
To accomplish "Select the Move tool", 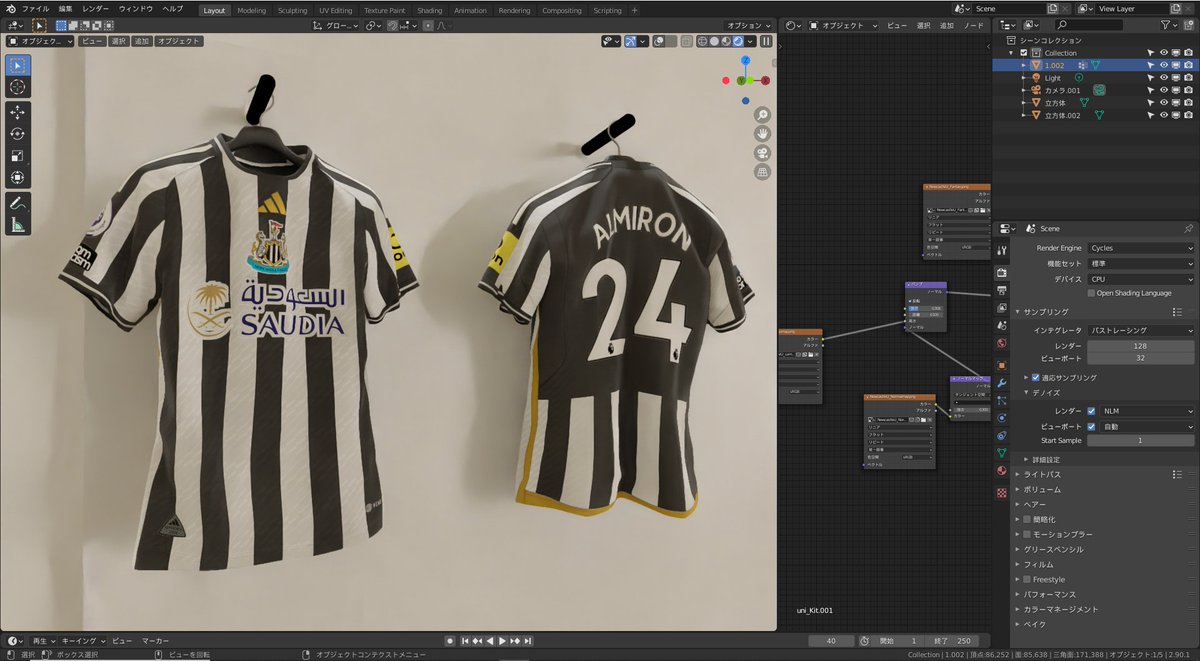I will [x=18, y=112].
